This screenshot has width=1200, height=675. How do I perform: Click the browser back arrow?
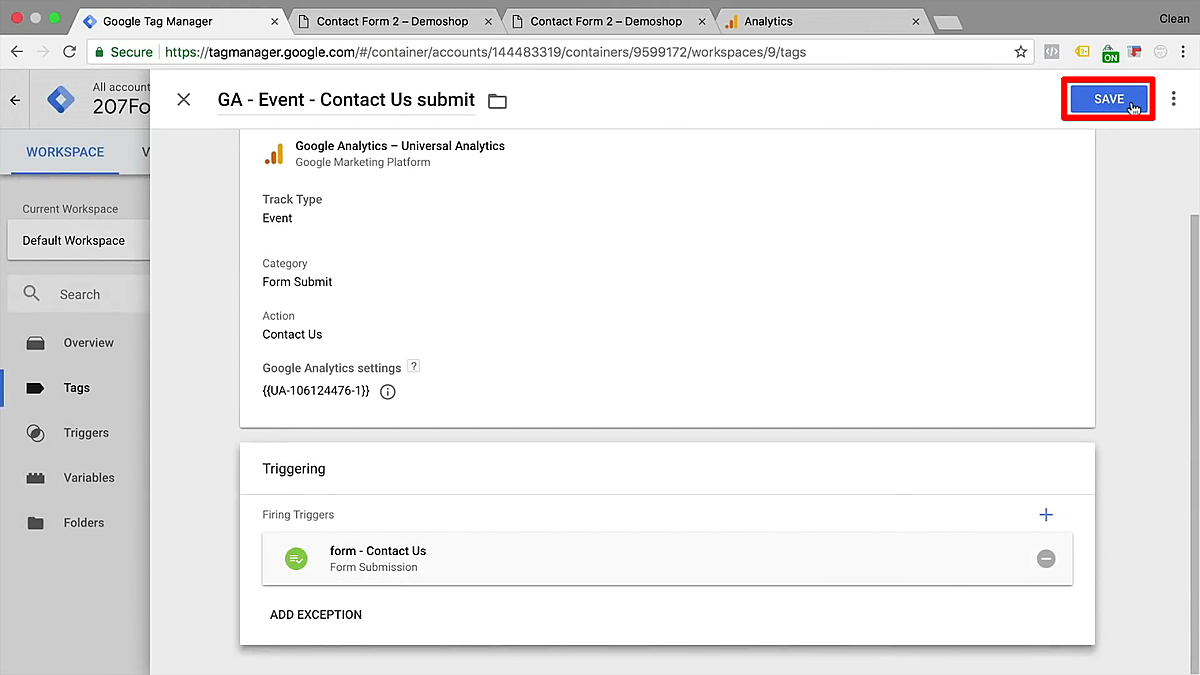click(17, 52)
